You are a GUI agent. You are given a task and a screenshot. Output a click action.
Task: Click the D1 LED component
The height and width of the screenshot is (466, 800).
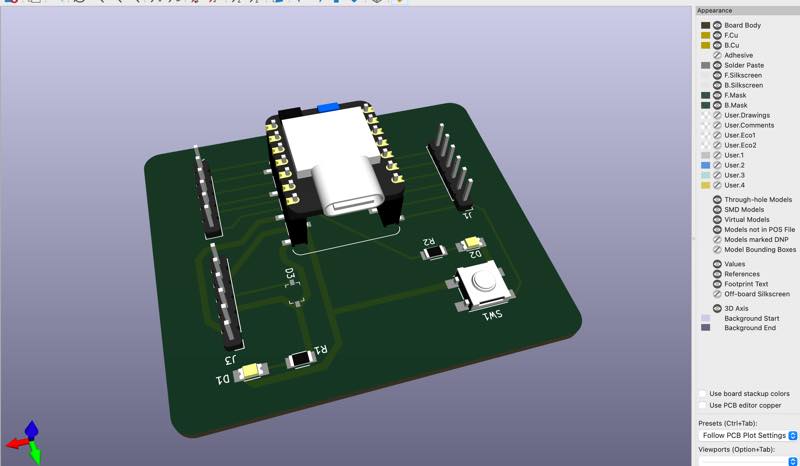click(251, 372)
